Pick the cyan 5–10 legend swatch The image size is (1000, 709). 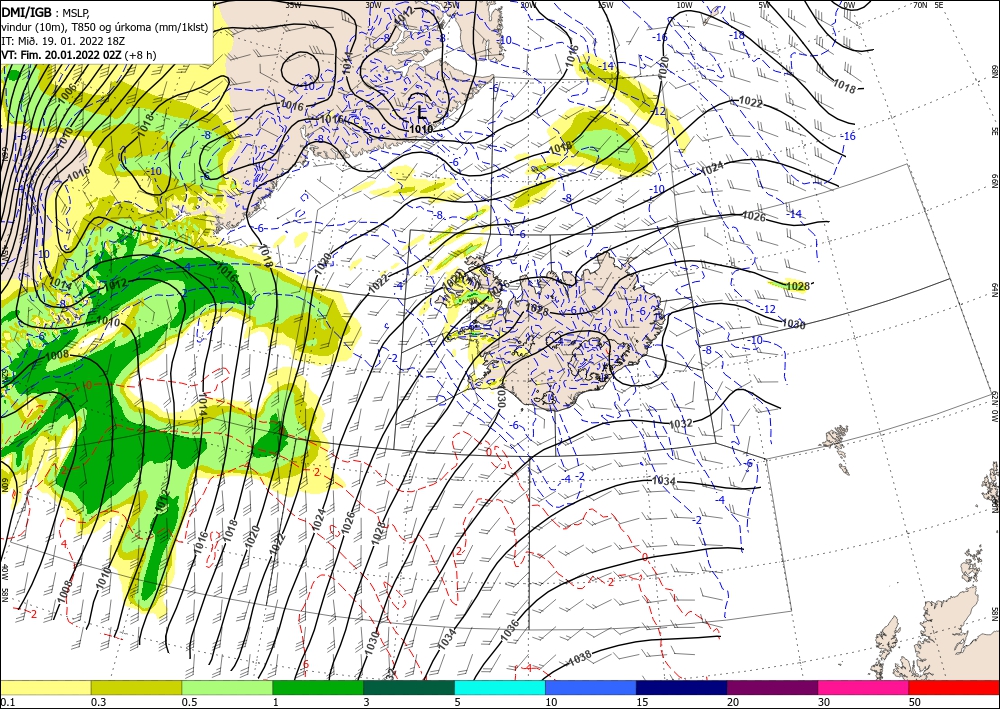pyautogui.click(x=500, y=687)
